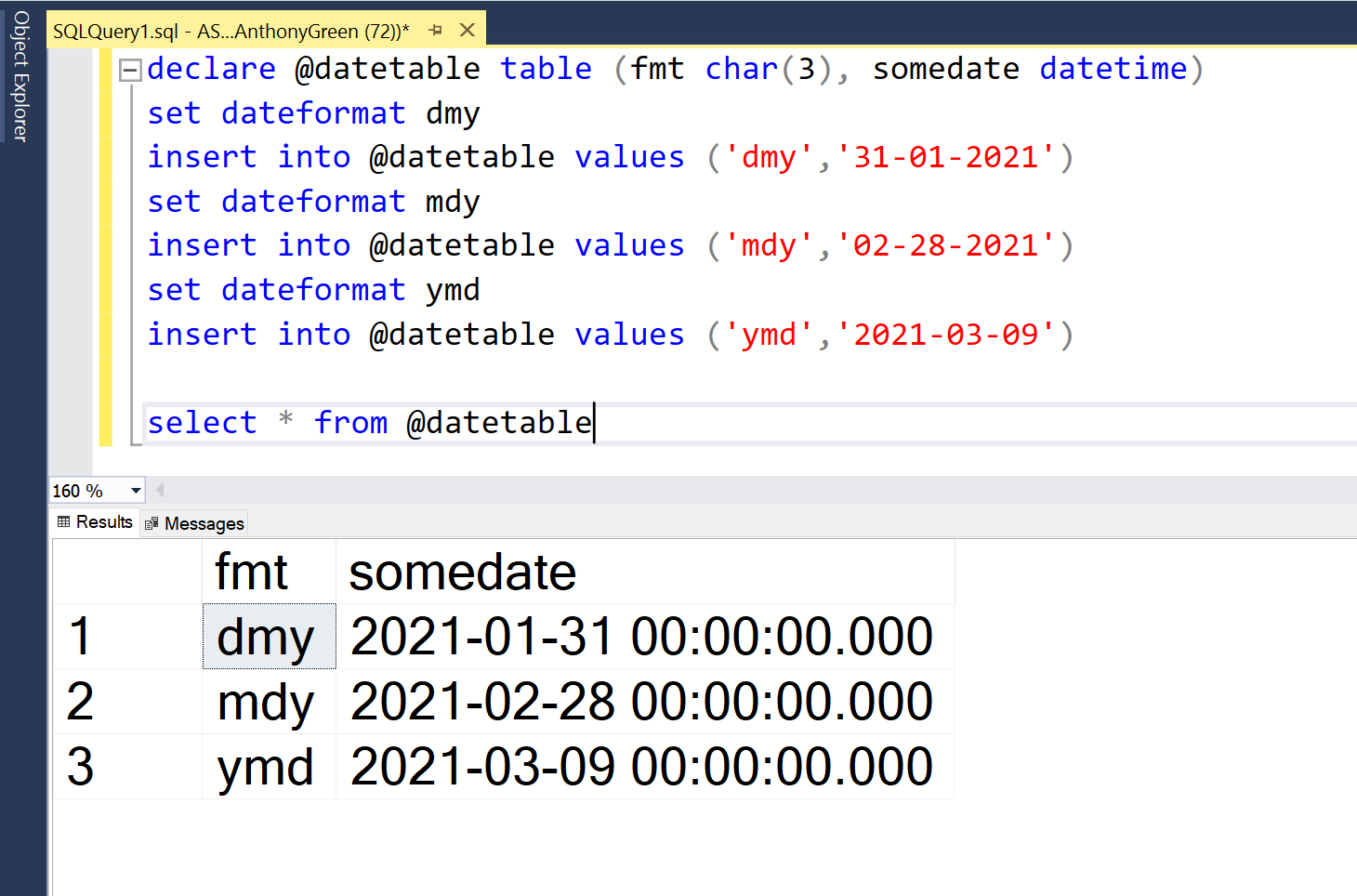Image resolution: width=1357 pixels, height=896 pixels.
Task: Click the dmy cell in the results grid
Action: 268,637
